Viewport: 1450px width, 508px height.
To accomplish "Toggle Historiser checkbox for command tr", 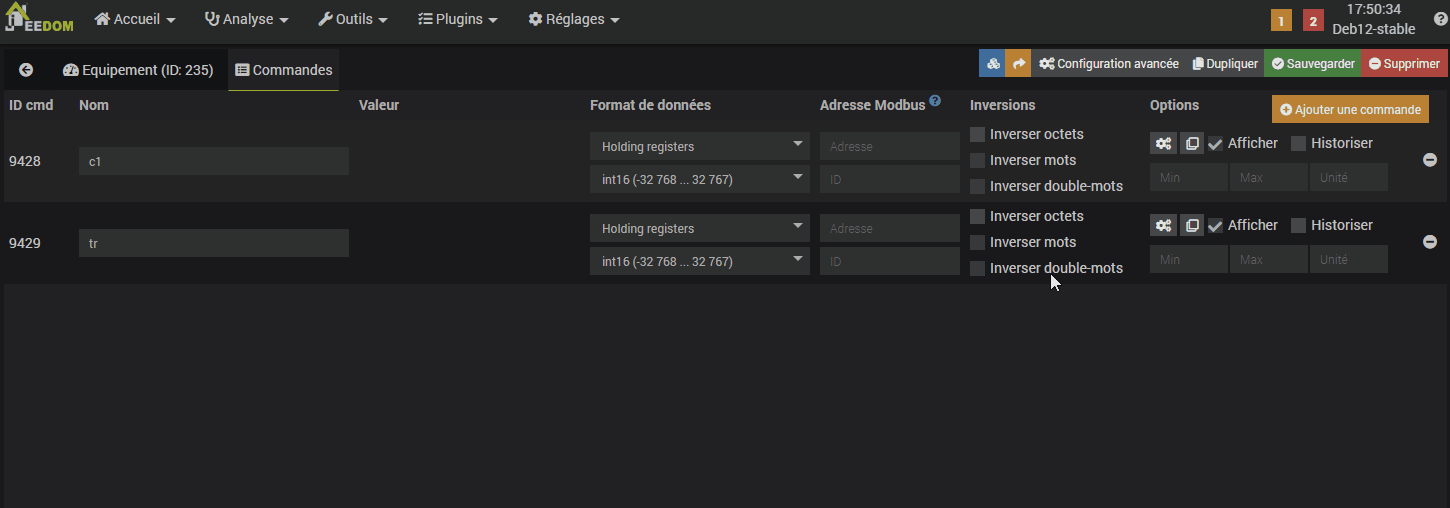I will (1298, 226).
